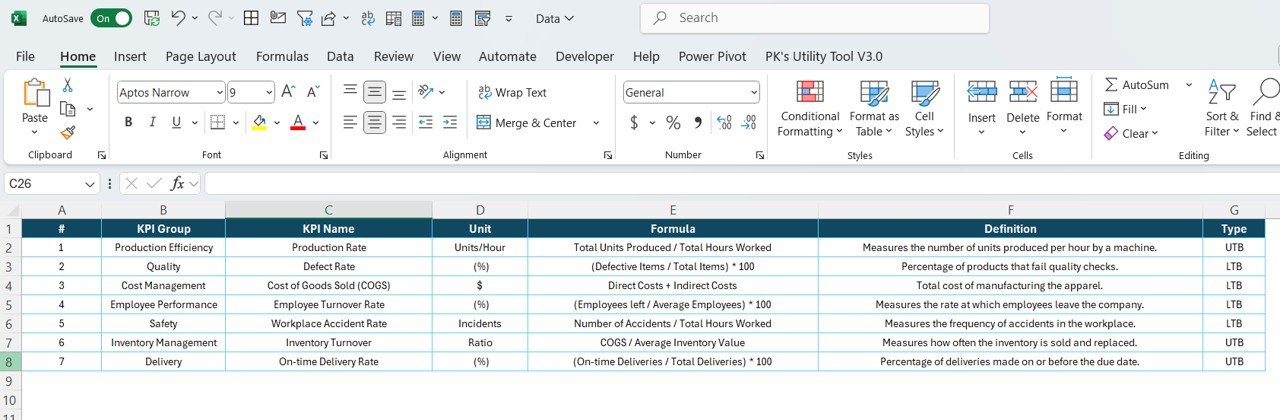Click the Borders icon in Font group
Image resolution: width=1280 pixels, height=420 pixels.
(217, 123)
